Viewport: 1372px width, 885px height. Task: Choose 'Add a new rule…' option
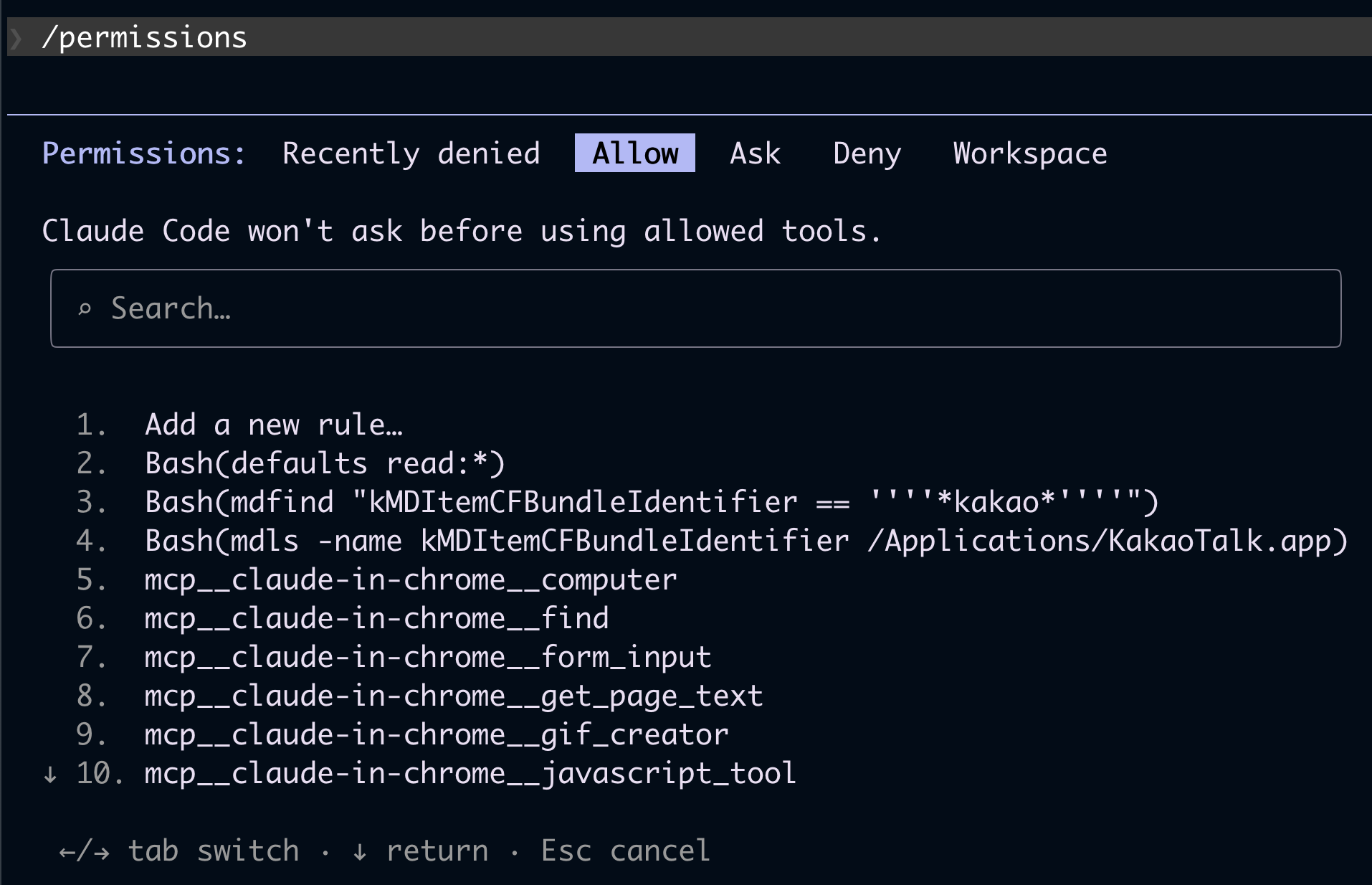pos(274,425)
